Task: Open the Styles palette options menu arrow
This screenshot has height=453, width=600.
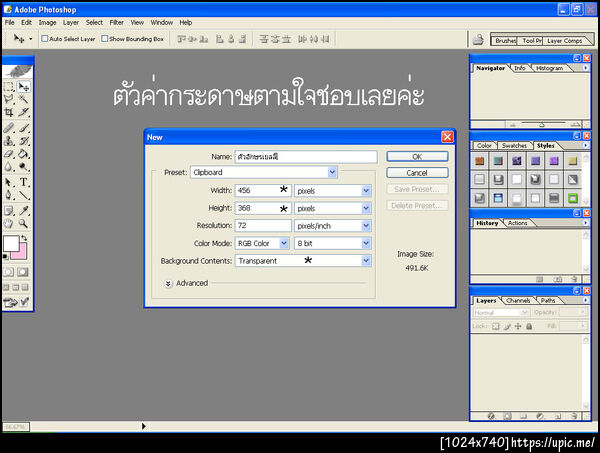Action: (585, 145)
